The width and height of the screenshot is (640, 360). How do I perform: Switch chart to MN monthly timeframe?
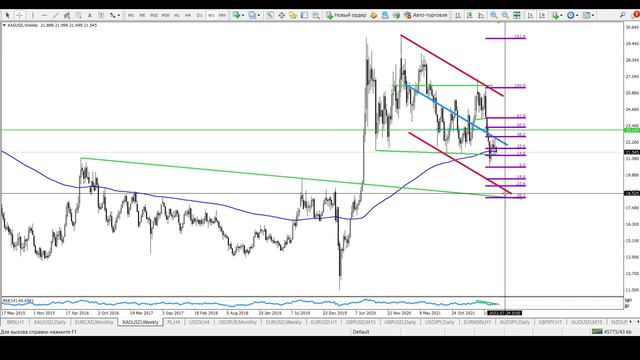pos(222,15)
